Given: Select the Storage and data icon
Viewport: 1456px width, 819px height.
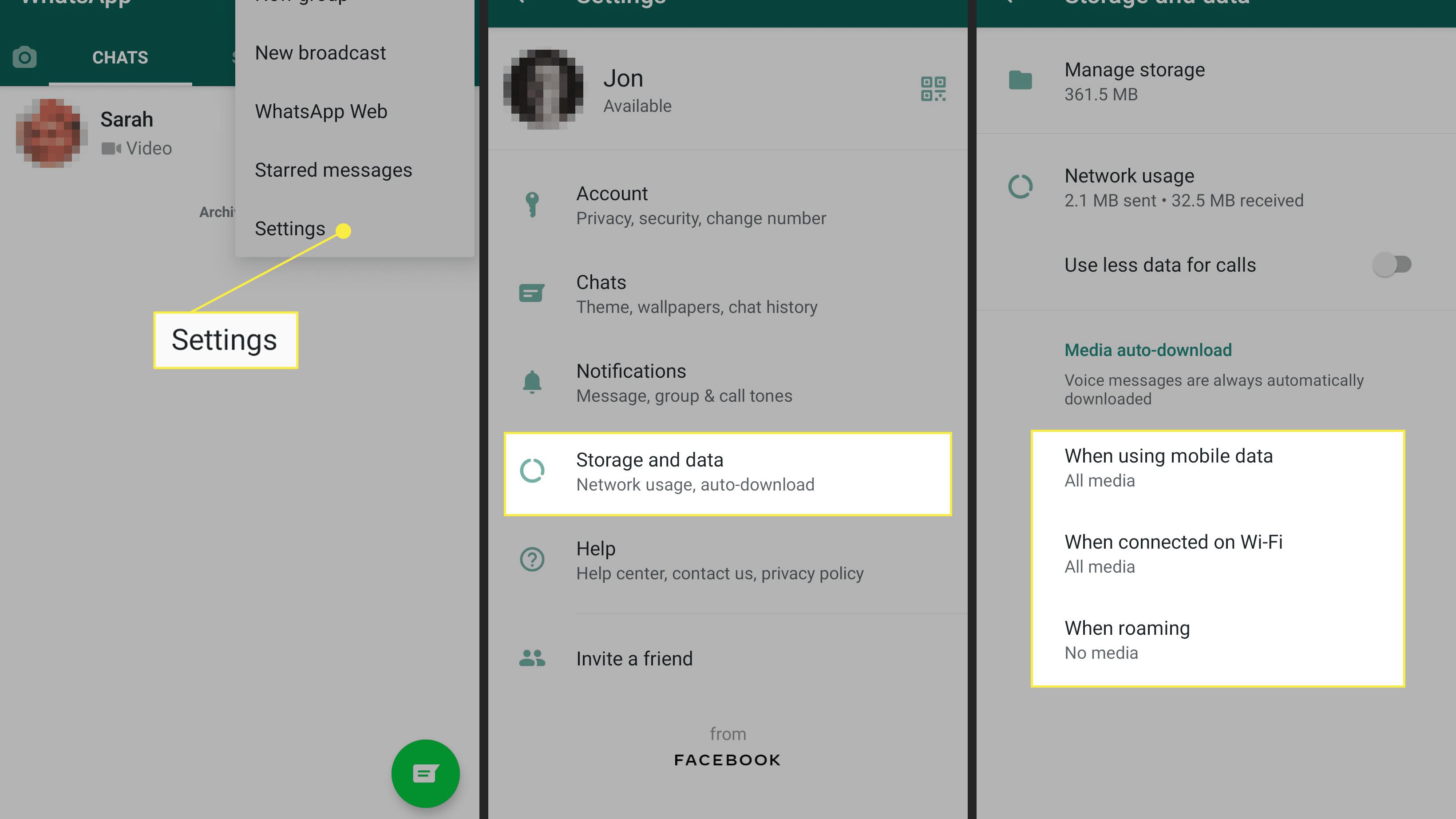Looking at the screenshot, I should (533, 471).
